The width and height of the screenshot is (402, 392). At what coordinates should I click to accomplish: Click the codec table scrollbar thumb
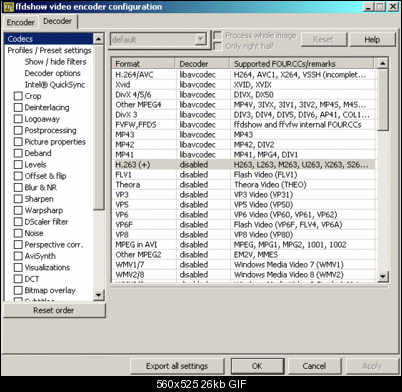[383, 100]
